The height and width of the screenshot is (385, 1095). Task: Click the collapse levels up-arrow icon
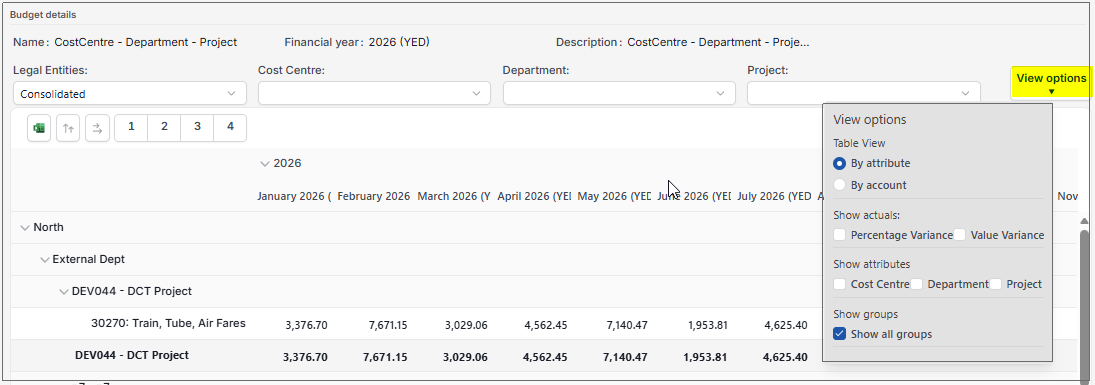(x=68, y=128)
